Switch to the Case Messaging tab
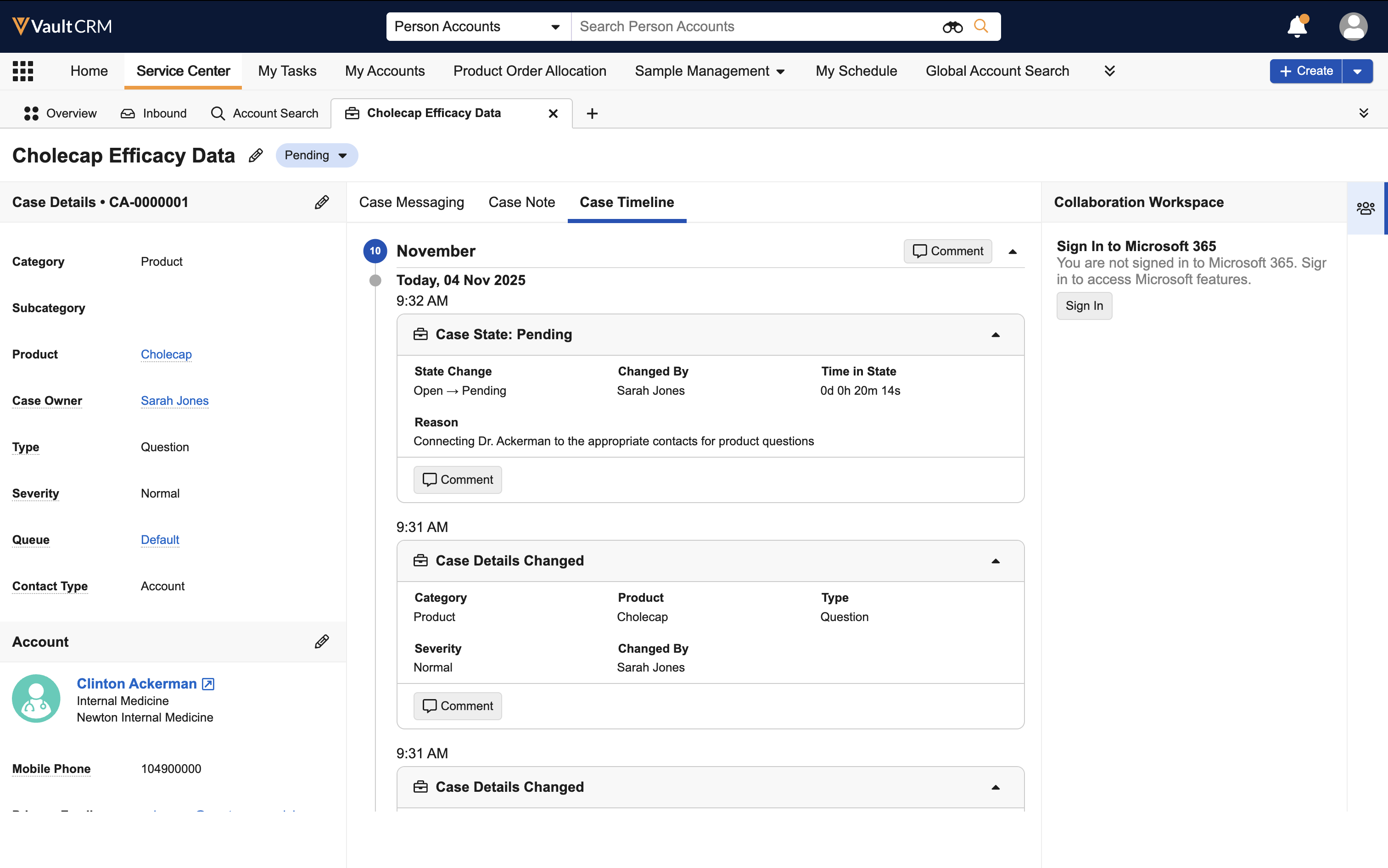1388x868 pixels. click(x=411, y=202)
